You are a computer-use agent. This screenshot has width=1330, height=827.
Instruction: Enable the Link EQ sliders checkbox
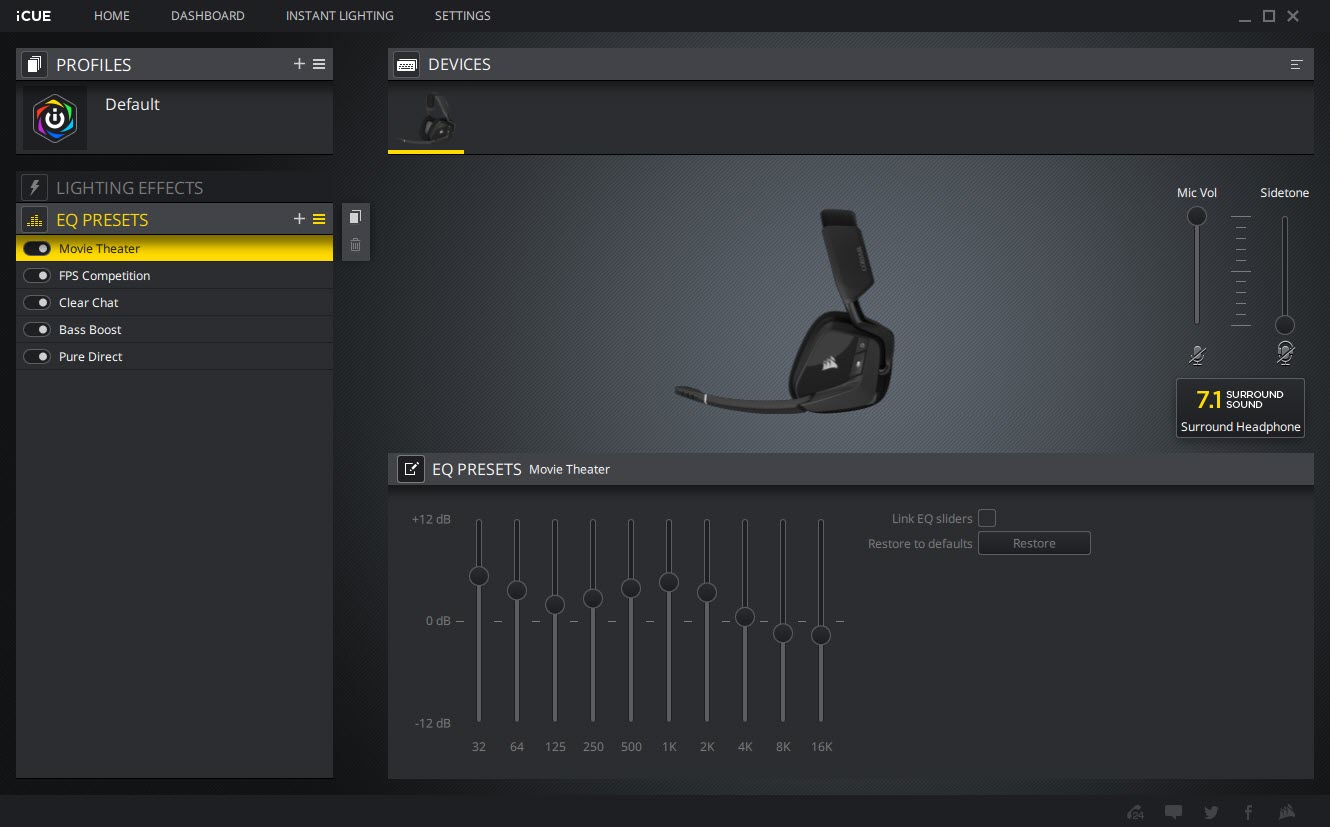pos(987,518)
